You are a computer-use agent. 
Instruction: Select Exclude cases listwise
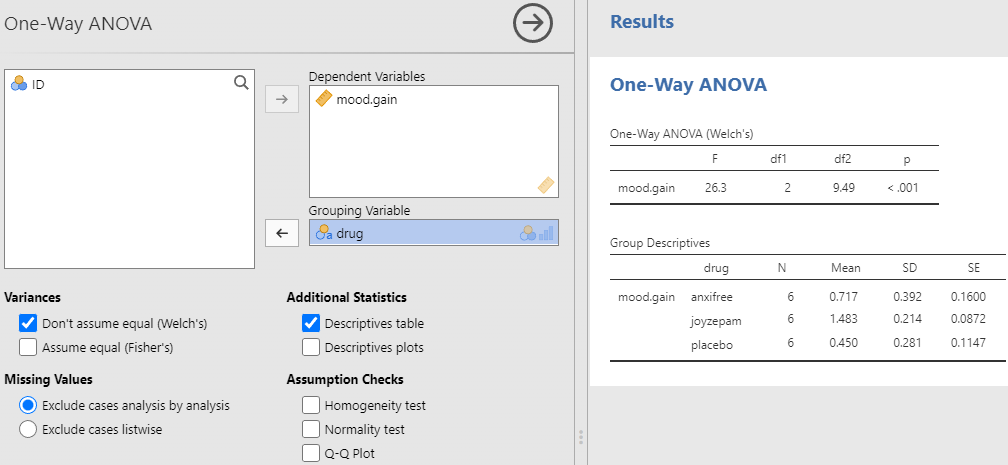[x=28, y=429]
